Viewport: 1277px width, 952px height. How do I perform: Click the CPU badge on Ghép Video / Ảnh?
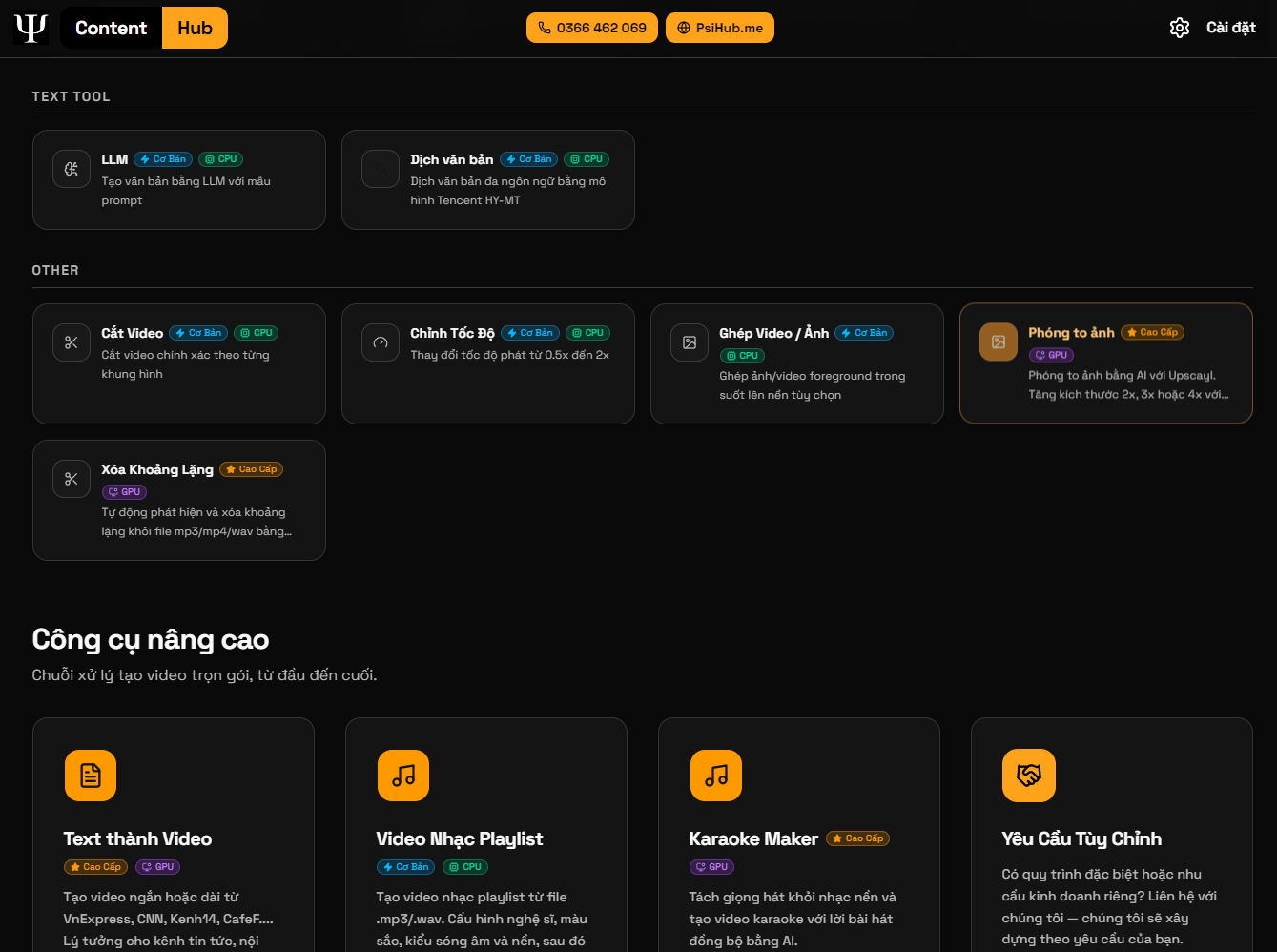click(x=743, y=356)
